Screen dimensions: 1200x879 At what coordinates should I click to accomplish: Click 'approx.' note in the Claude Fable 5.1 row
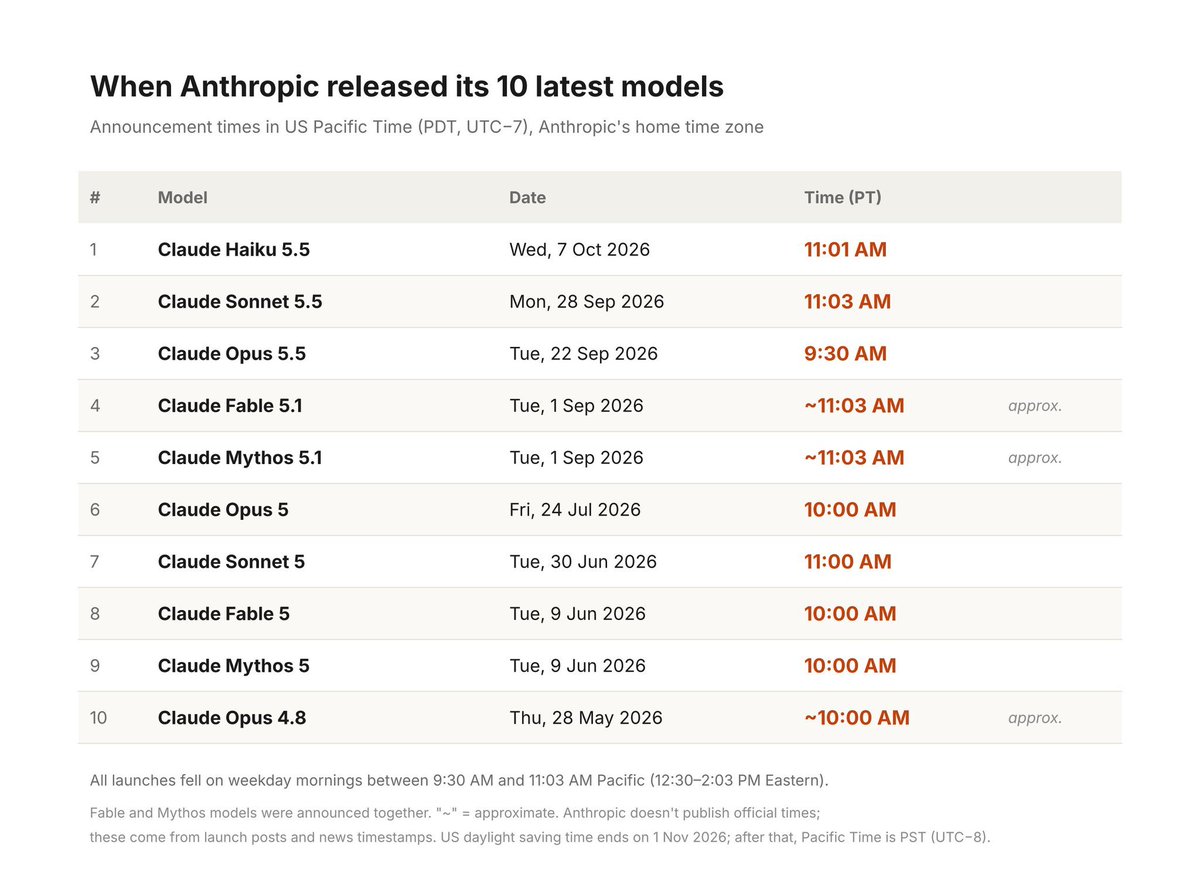click(x=1035, y=406)
